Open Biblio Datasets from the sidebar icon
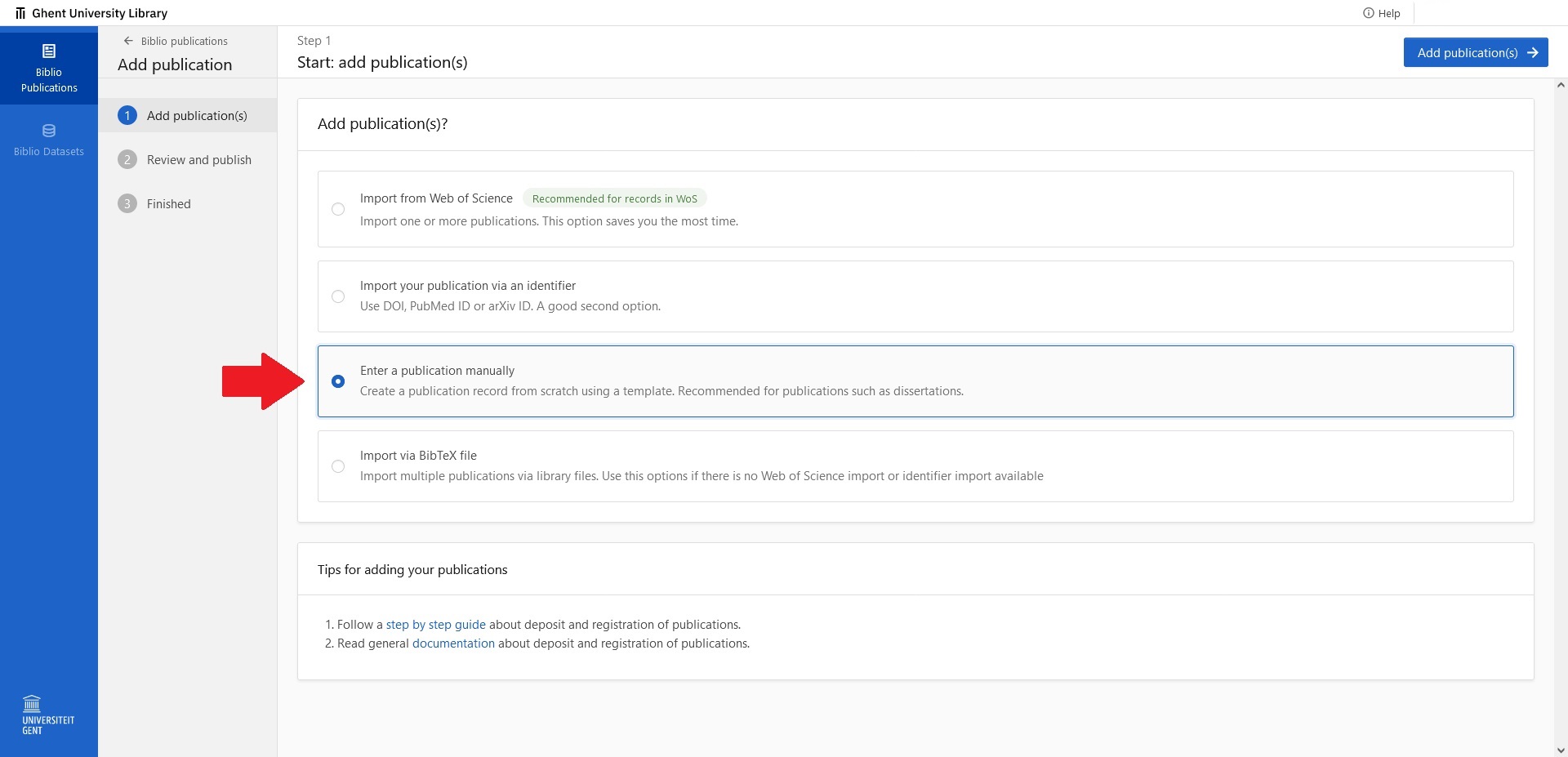The width and height of the screenshot is (1568, 757). (49, 131)
